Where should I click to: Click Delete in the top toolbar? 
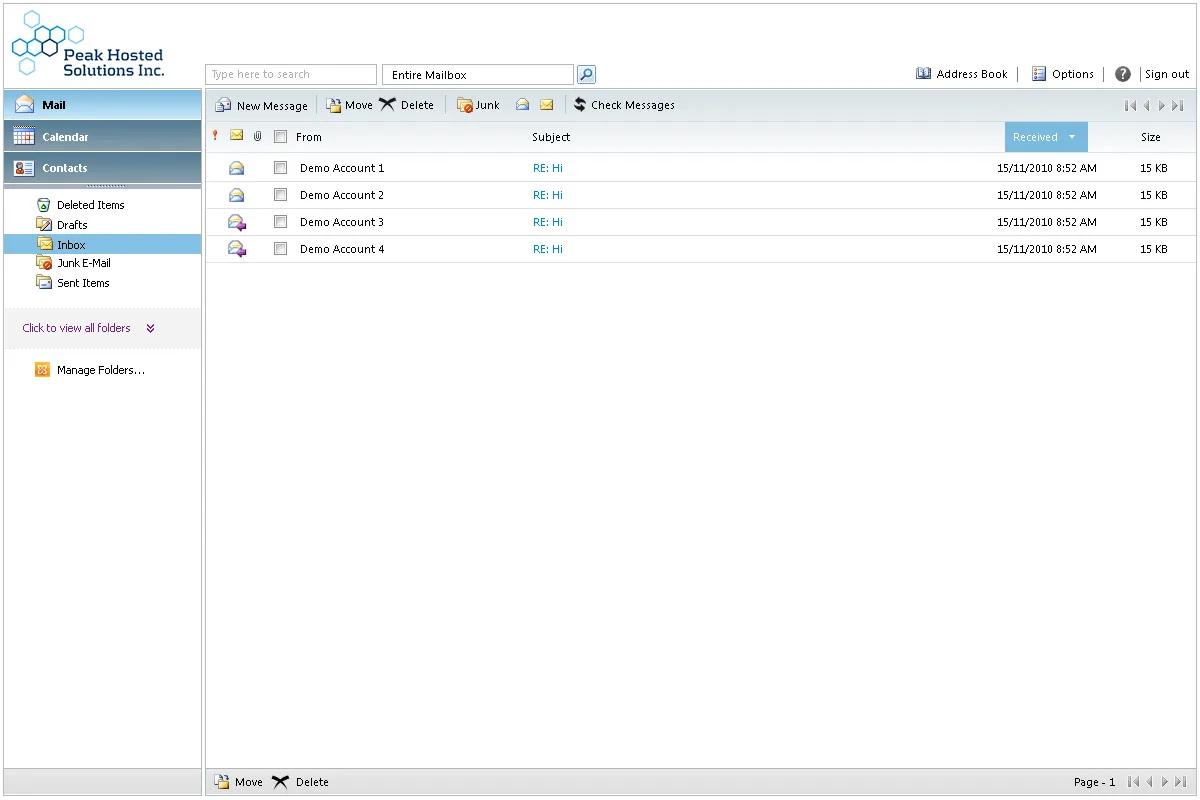(407, 105)
